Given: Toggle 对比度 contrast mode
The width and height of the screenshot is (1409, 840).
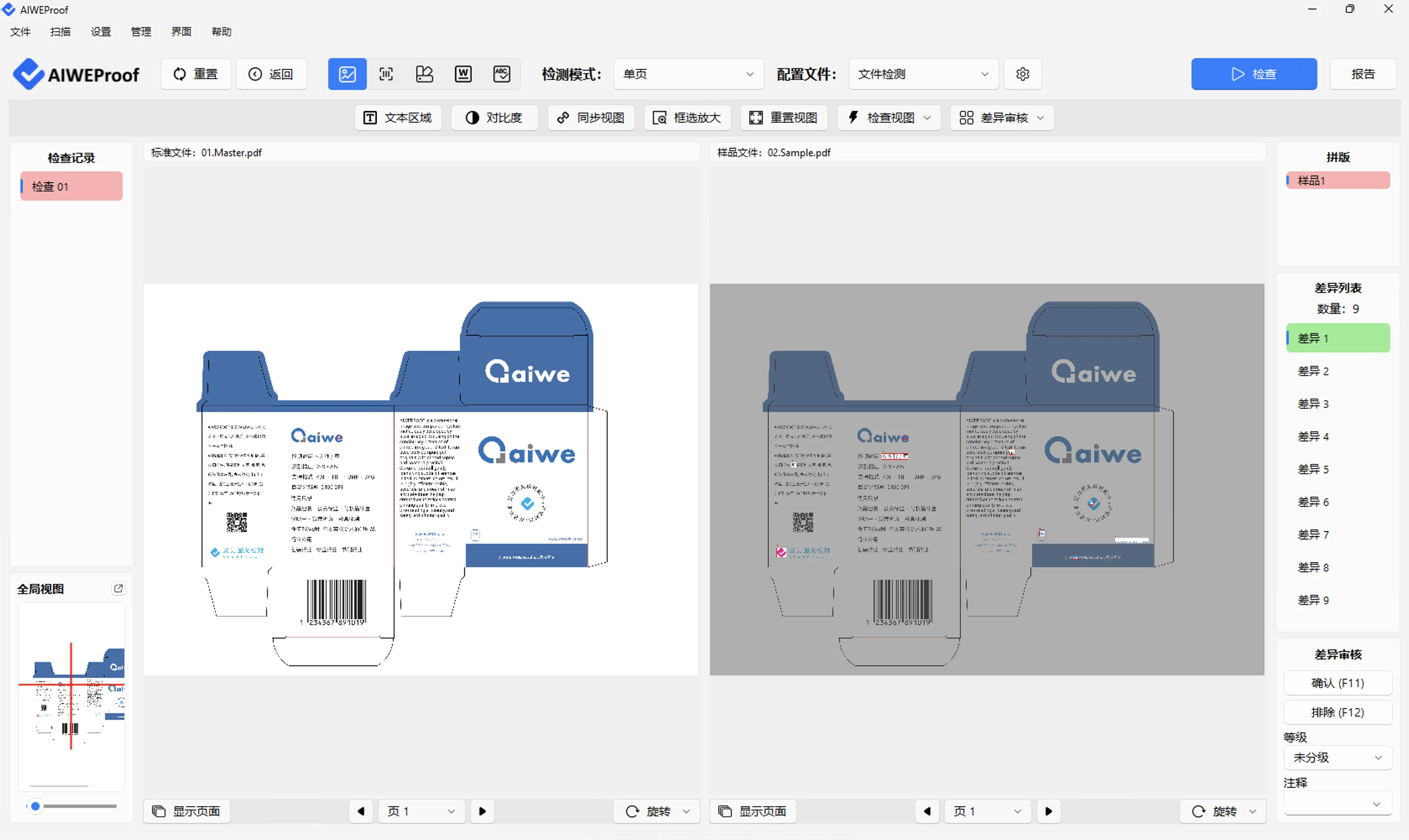Looking at the screenshot, I should 494,118.
